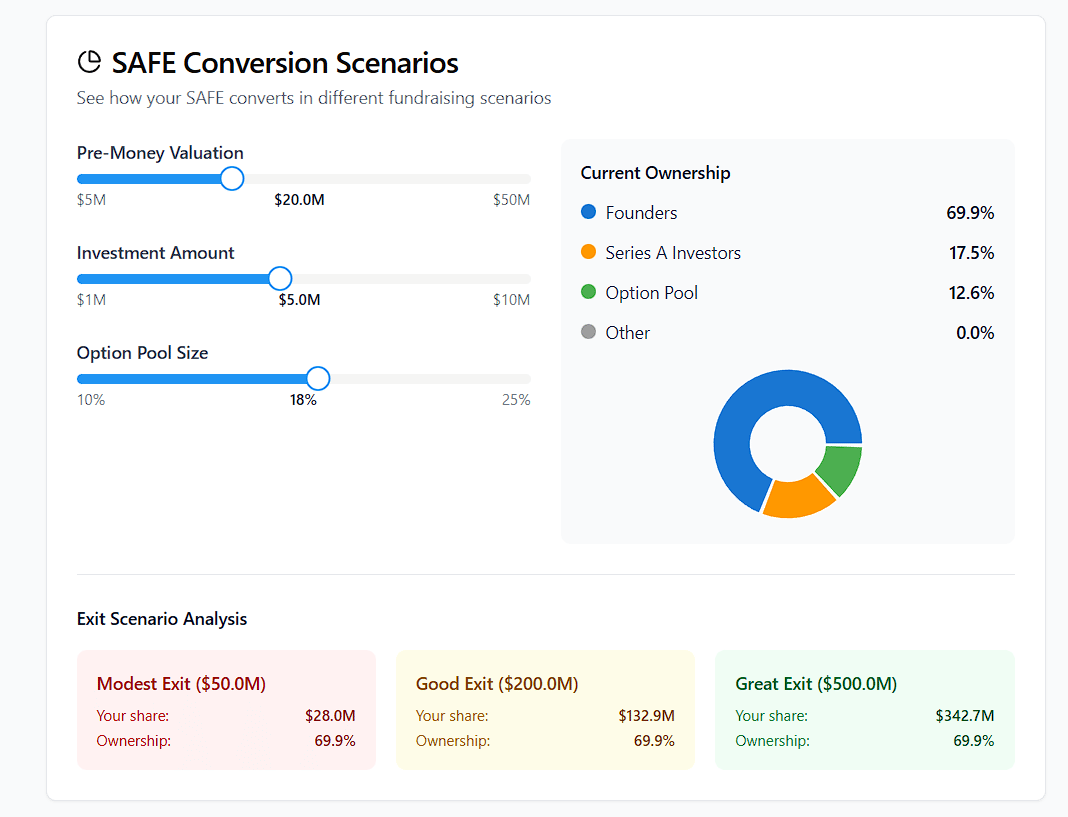The height and width of the screenshot is (817, 1068).
Task: Click the Investment Amount slider handle
Action: coord(280,279)
